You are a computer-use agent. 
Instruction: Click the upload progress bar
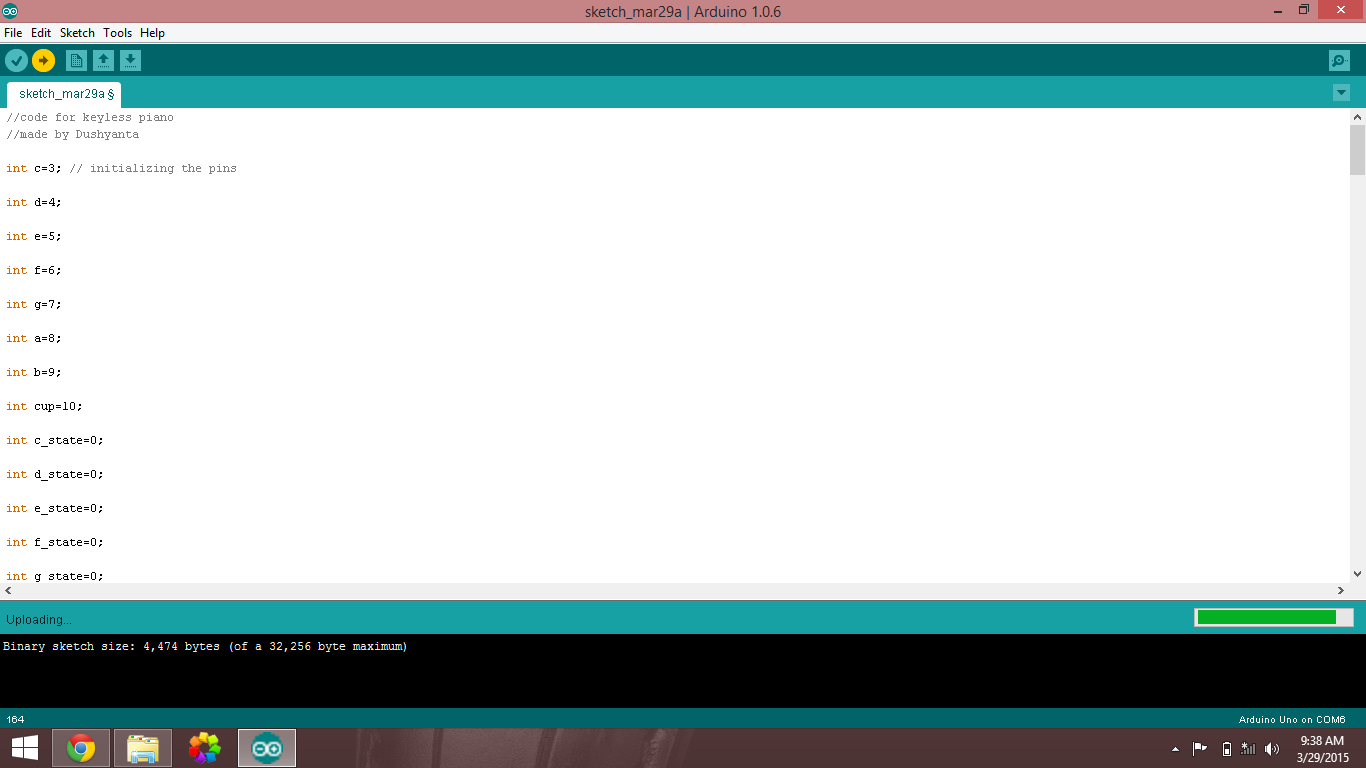[1273, 617]
